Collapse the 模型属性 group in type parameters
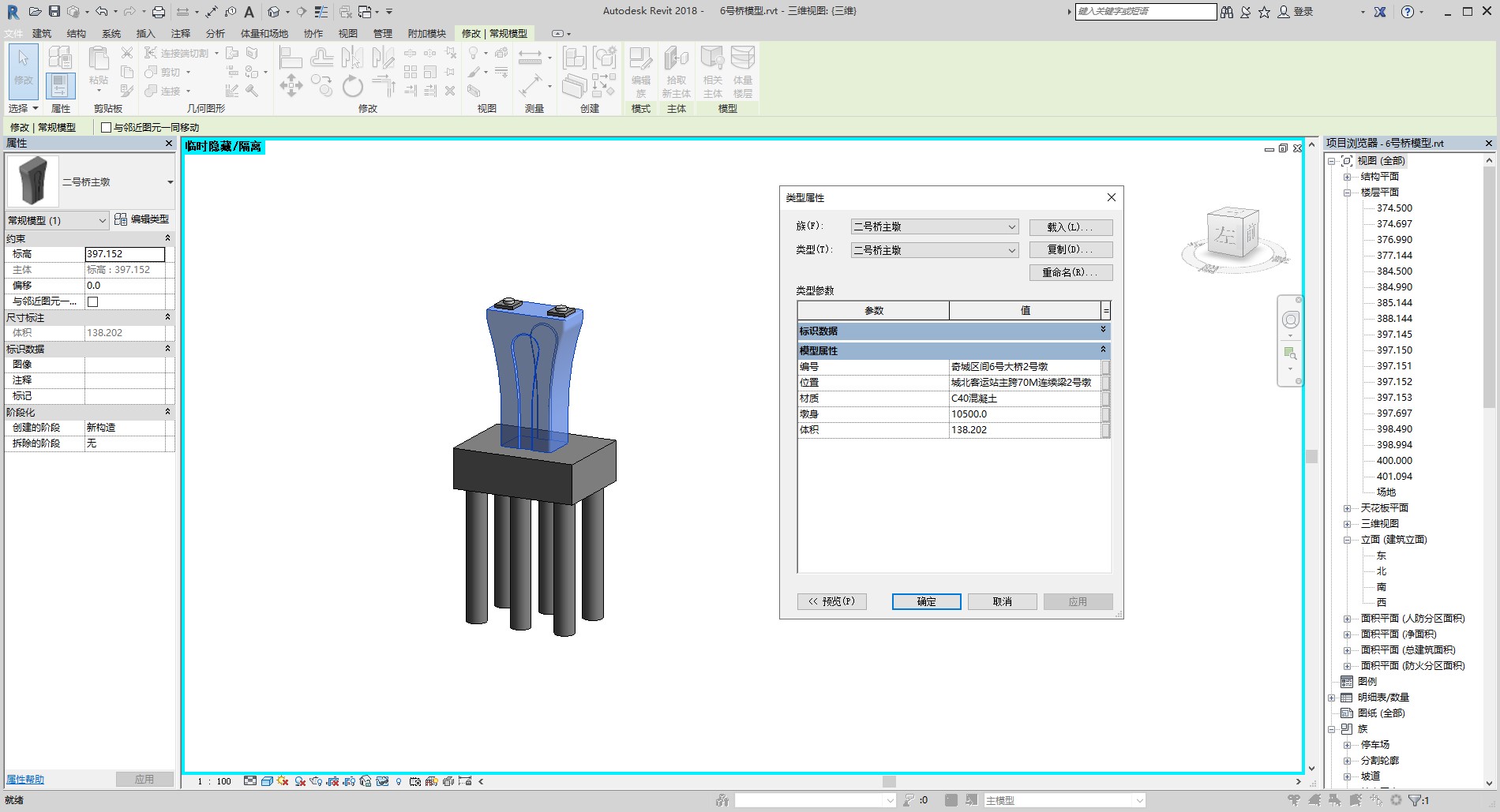Viewport: 1500px width, 812px height. [x=1103, y=350]
